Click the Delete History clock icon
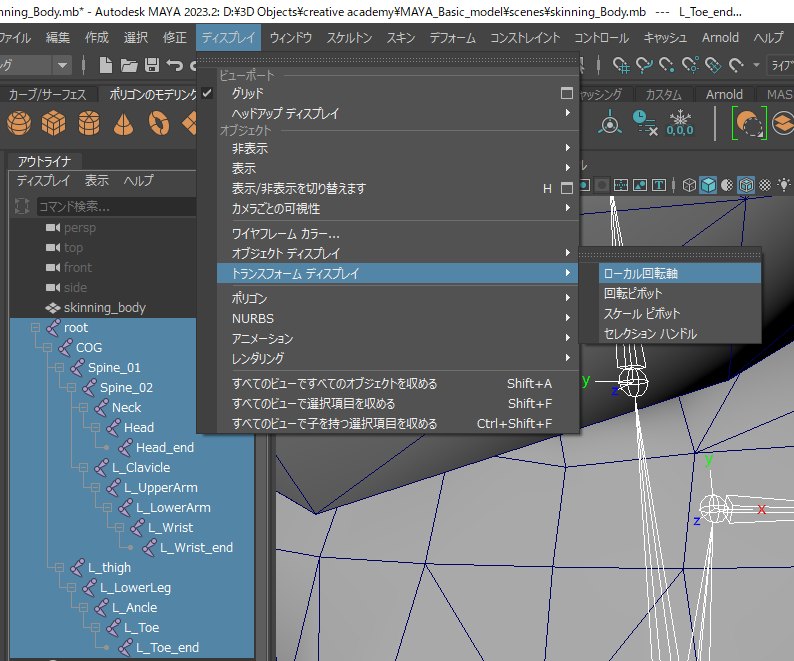 coord(645,123)
